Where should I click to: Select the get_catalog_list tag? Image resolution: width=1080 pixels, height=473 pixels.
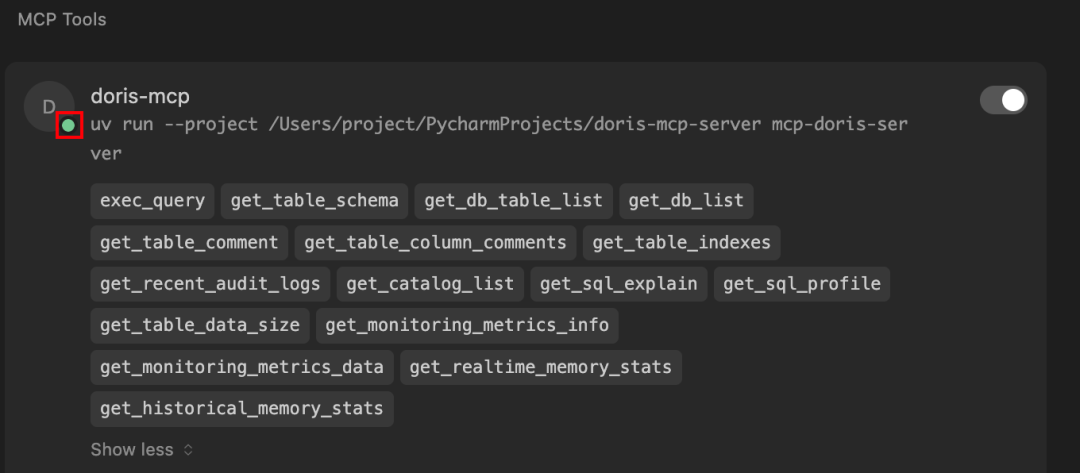[430, 284]
